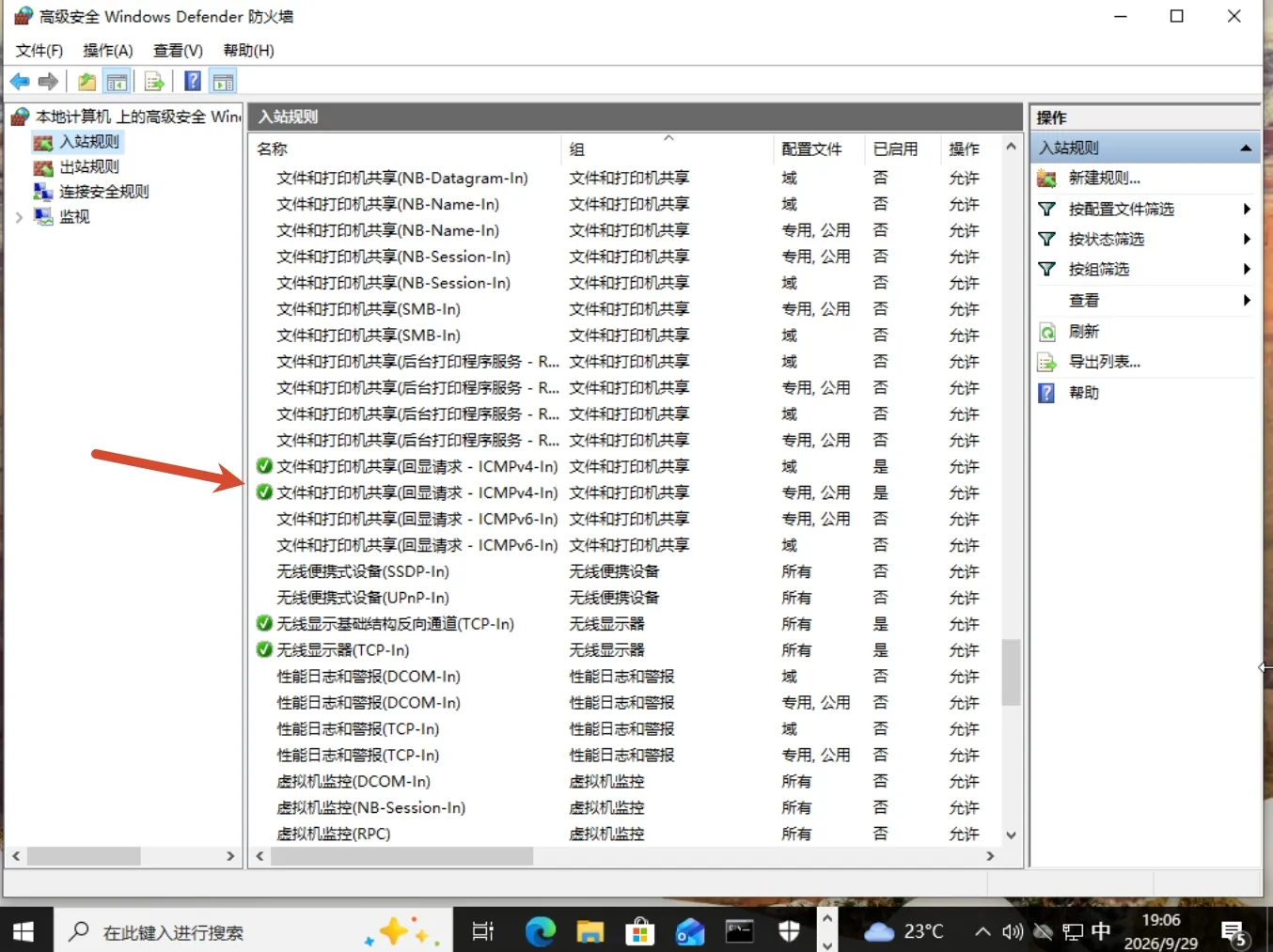Click the blue Back arrow in the toolbar
The image size is (1273, 952).
[20, 82]
